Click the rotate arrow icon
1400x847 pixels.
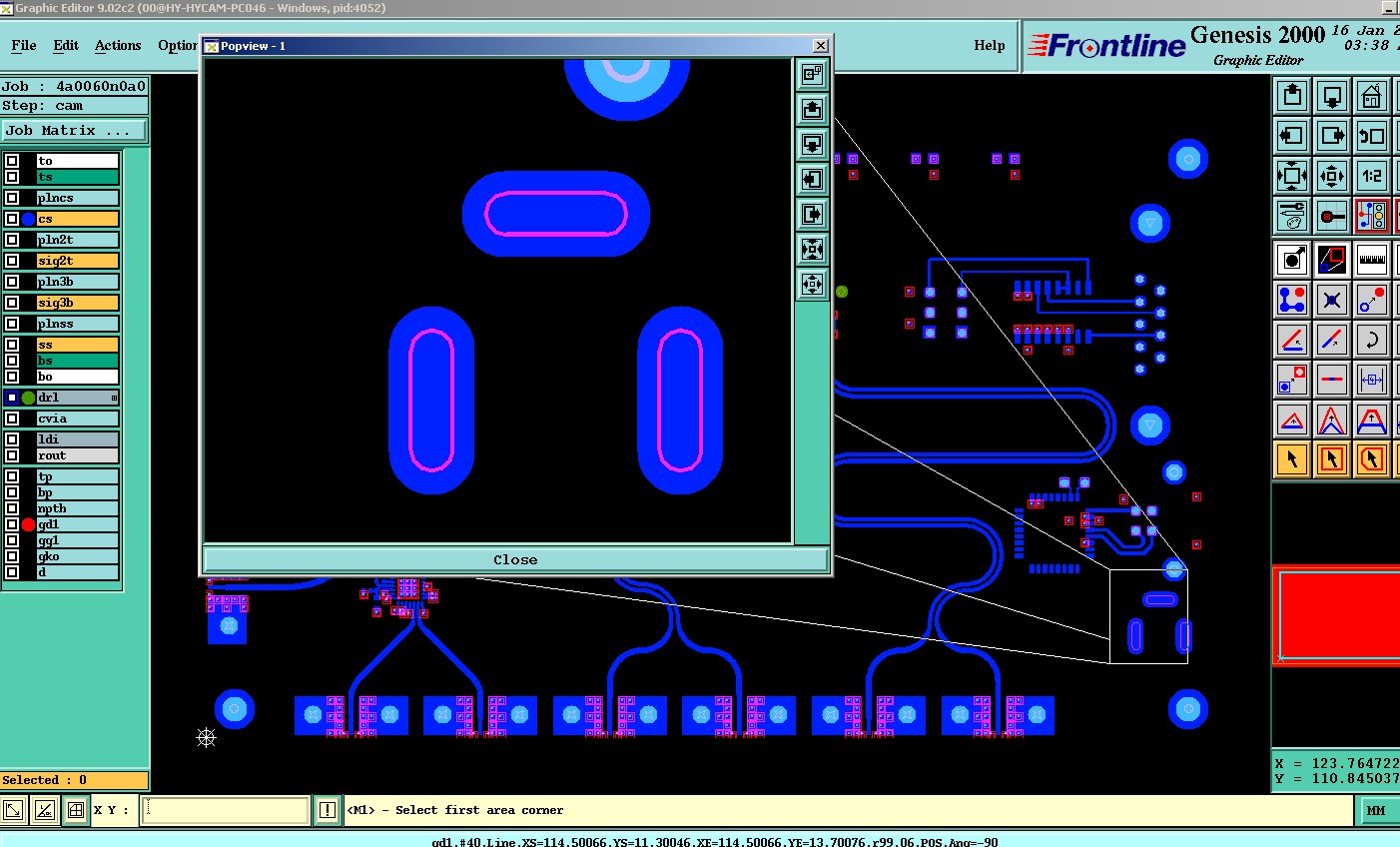pyautogui.click(x=1372, y=340)
